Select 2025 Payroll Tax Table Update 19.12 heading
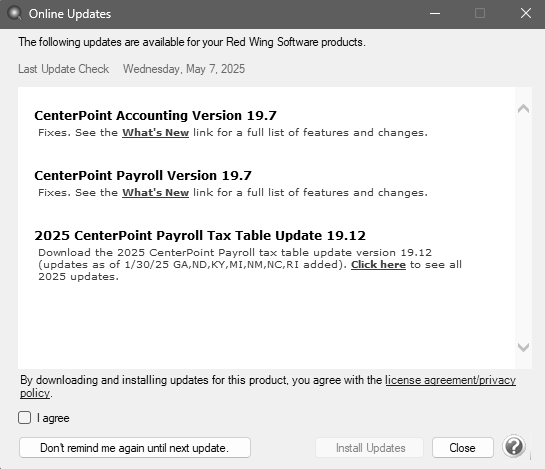The image size is (545, 469). (x=200, y=236)
